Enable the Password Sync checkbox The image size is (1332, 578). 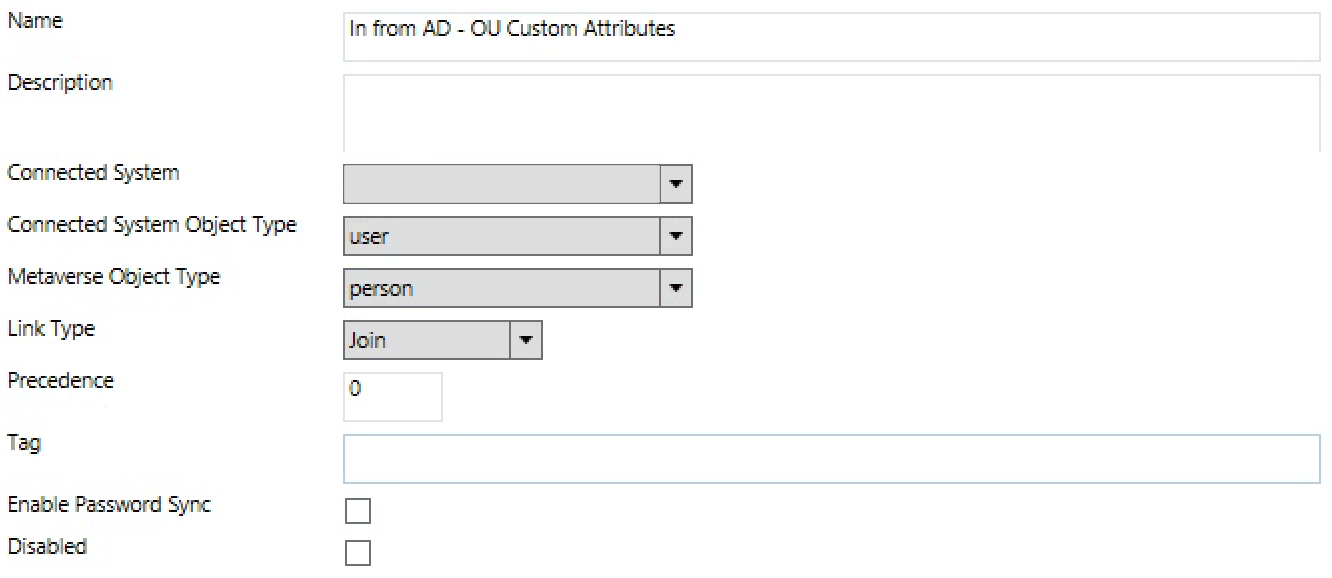357,511
